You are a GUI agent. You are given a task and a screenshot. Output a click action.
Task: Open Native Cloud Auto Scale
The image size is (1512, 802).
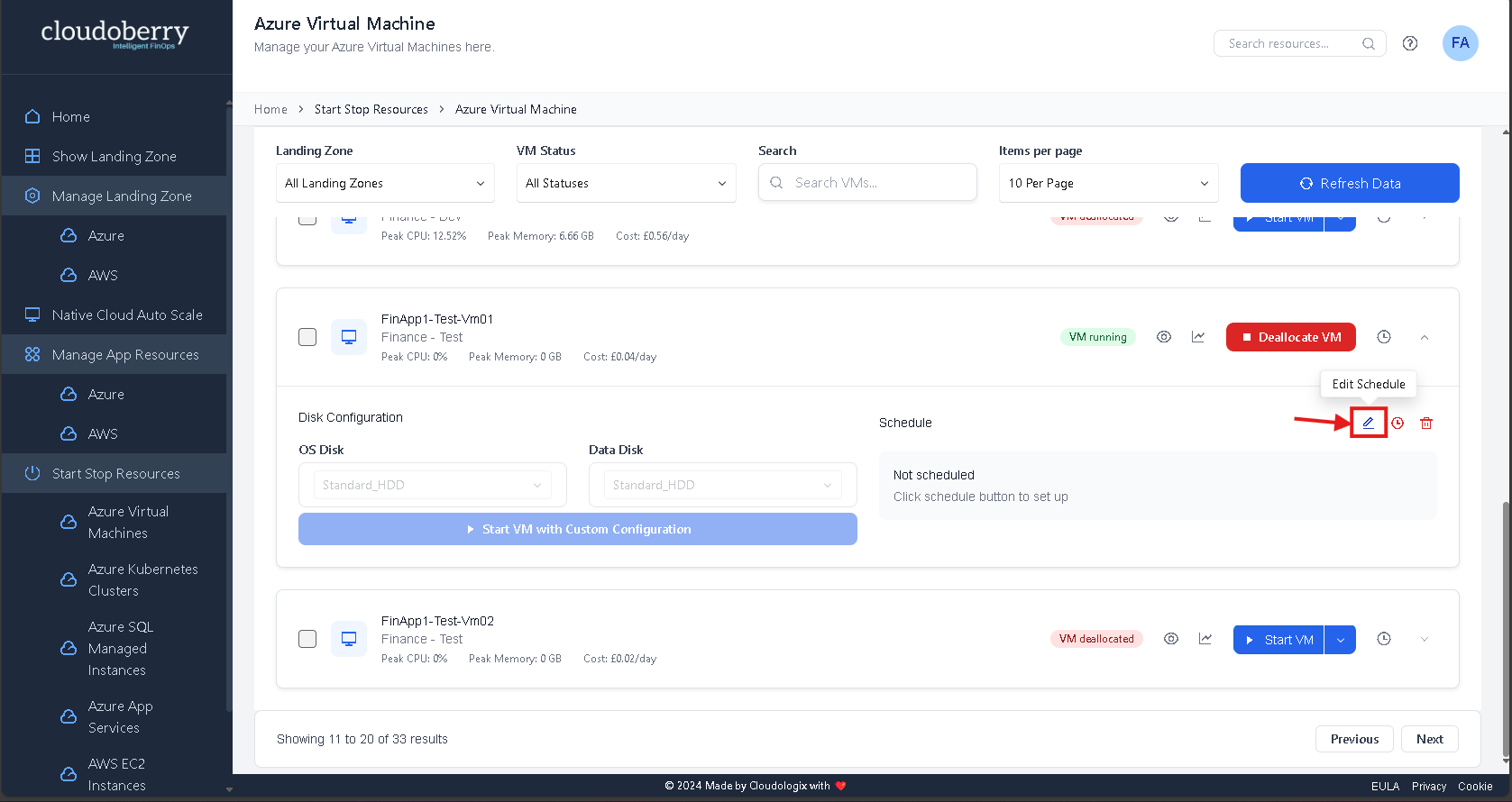(115, 314)
